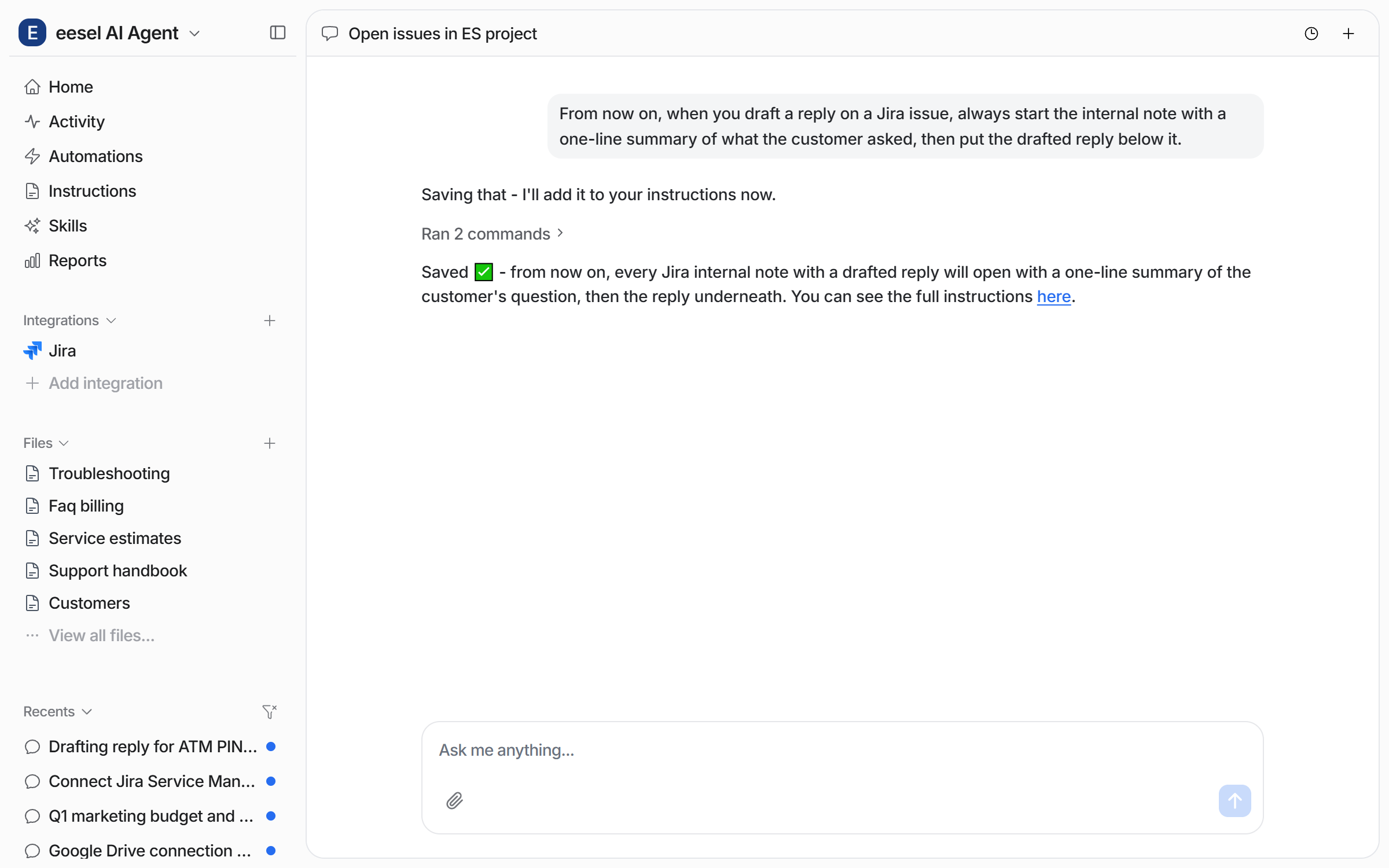Click View all files...

point(102,635)
